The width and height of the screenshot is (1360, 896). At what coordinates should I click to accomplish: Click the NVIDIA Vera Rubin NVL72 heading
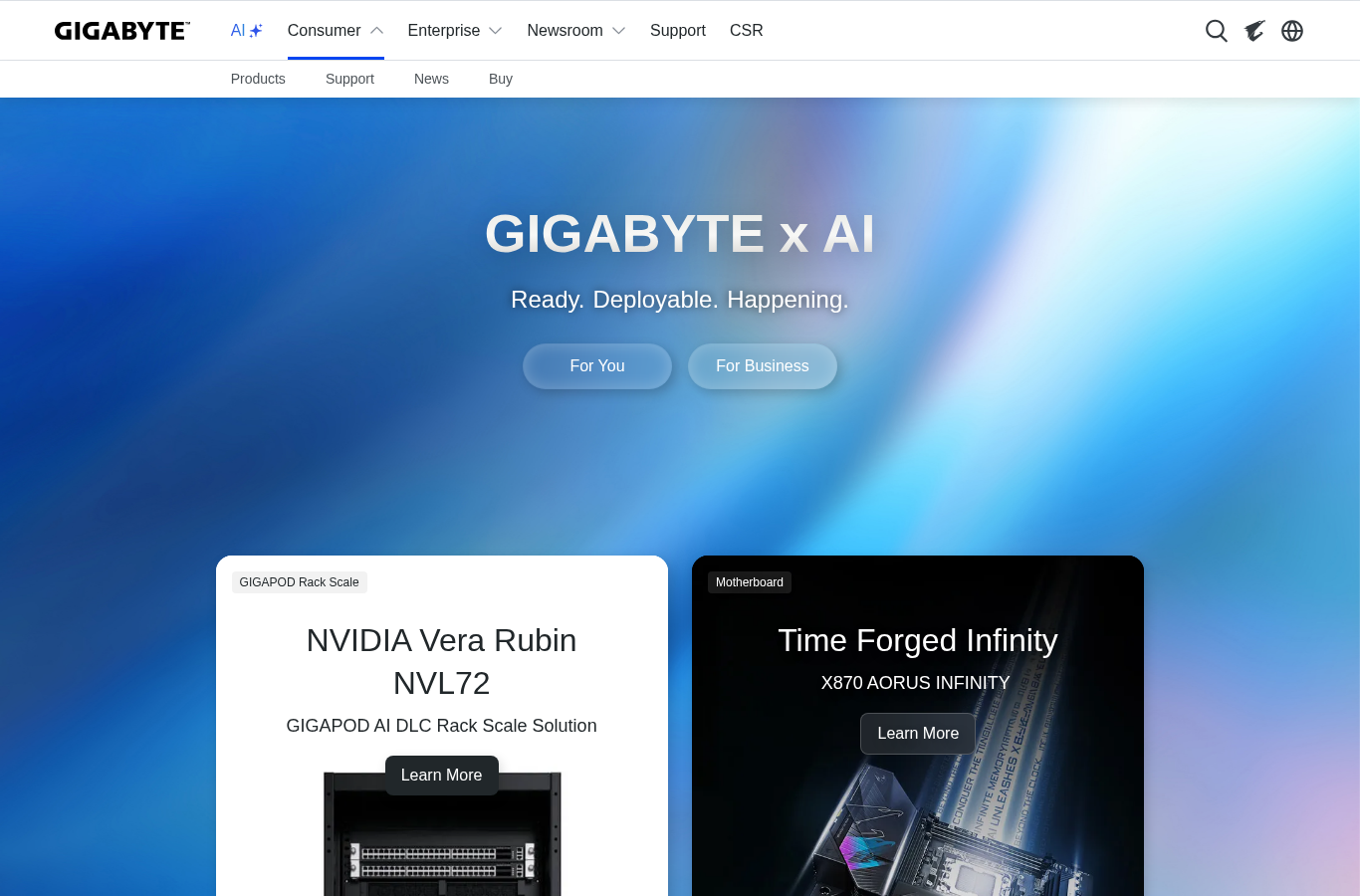pos(442,661)
